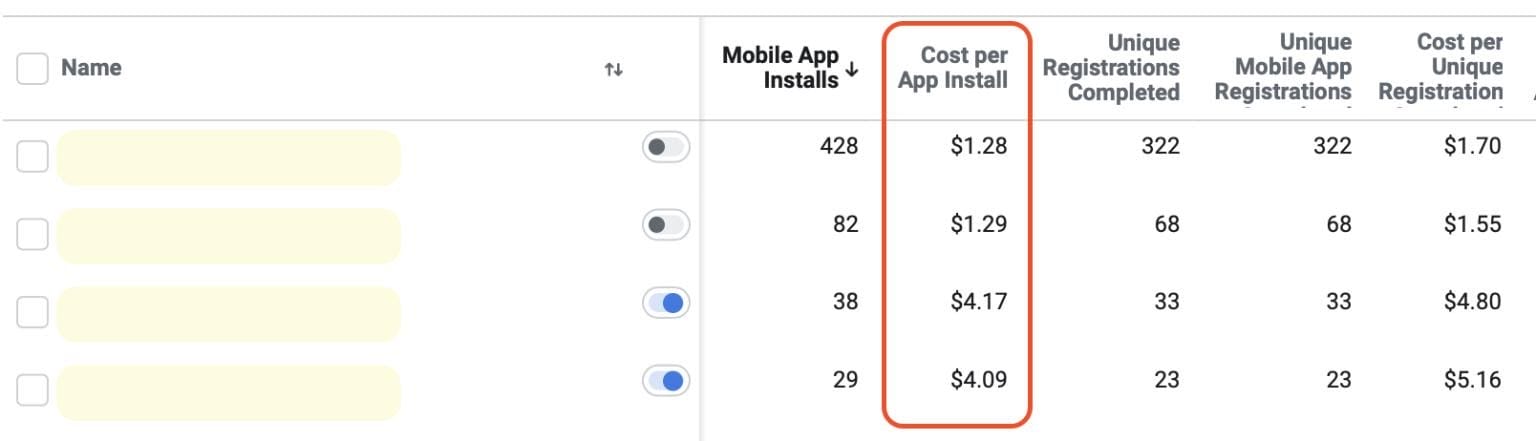This screenshot has width=1536, height=441.
Task: Open the highlighted name in the last row
Action: click(x=229, y=392)
